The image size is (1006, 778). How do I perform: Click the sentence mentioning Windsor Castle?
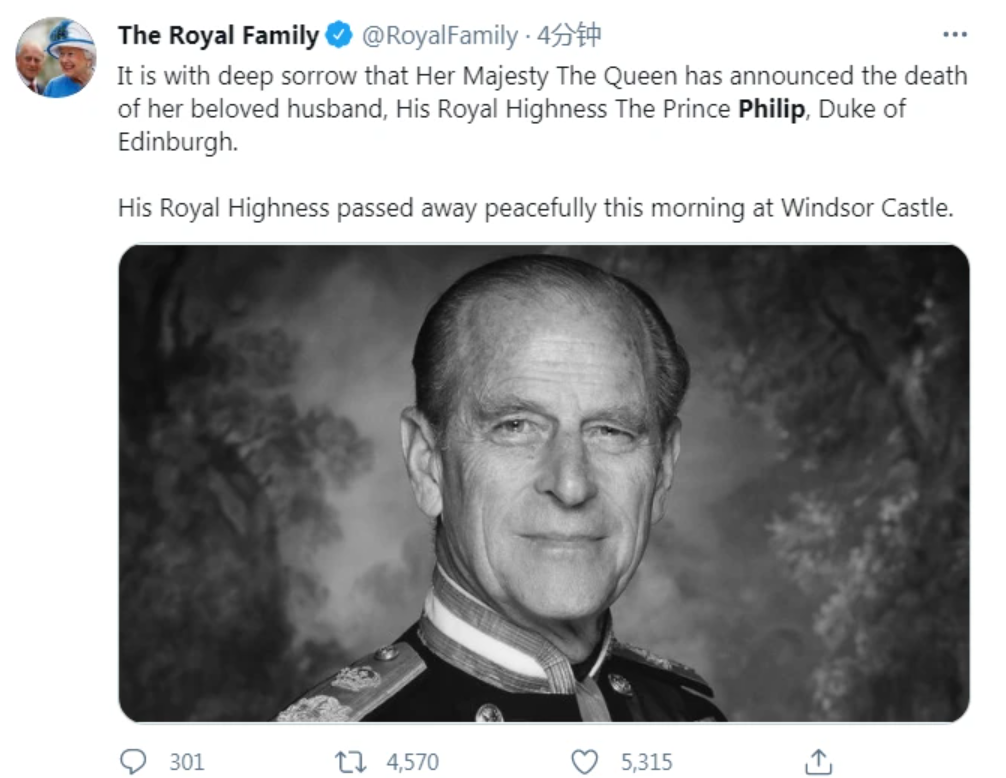tap(535, 207)
